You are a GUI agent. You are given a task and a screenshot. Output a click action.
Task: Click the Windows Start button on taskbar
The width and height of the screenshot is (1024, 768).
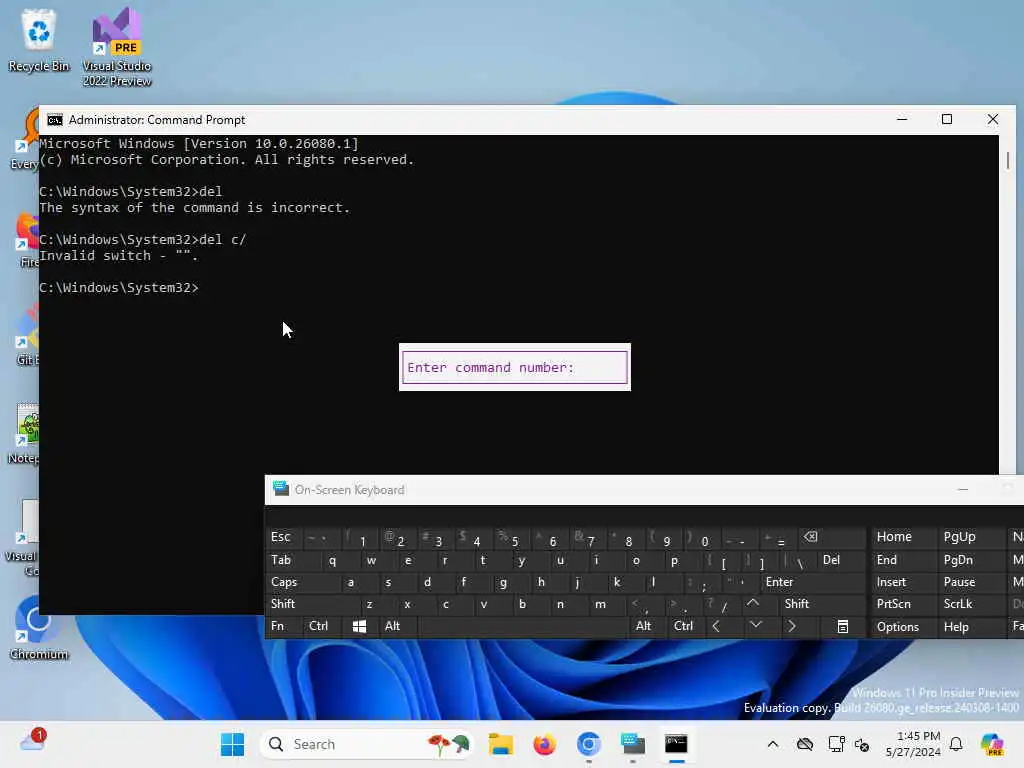(232, 744)
